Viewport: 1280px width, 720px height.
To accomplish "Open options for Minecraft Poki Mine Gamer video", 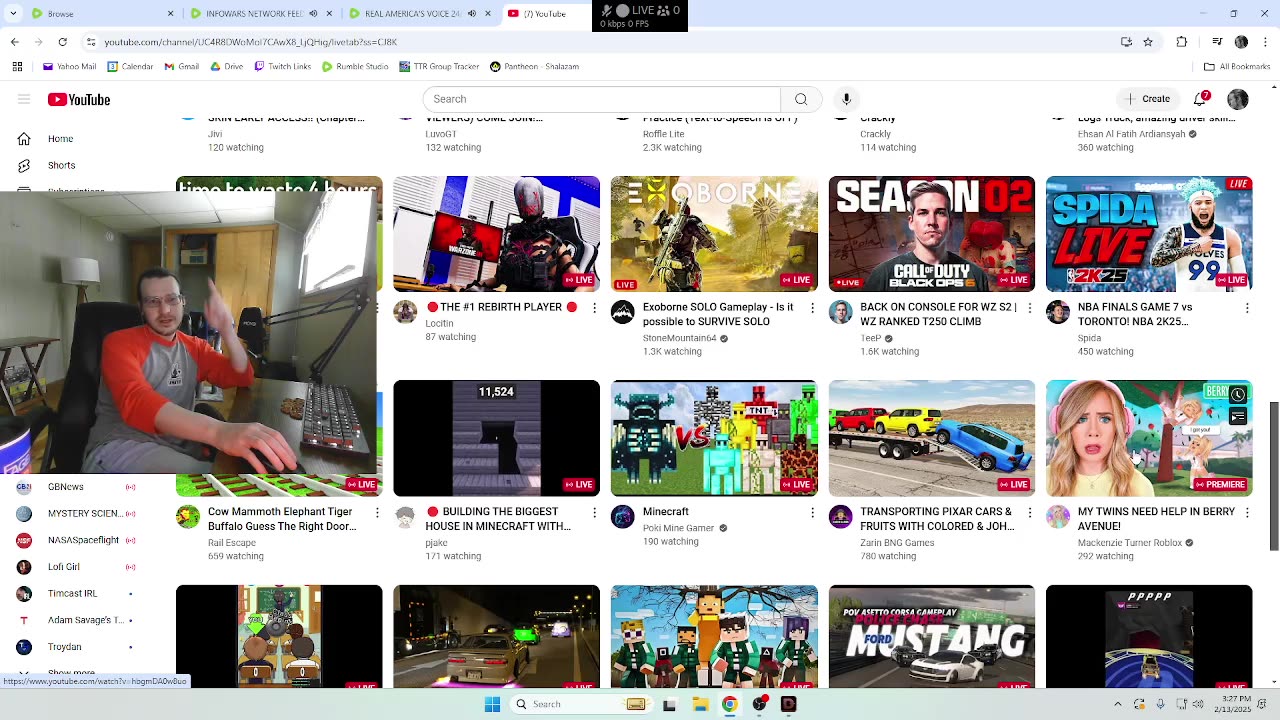I will pos(812,512).
